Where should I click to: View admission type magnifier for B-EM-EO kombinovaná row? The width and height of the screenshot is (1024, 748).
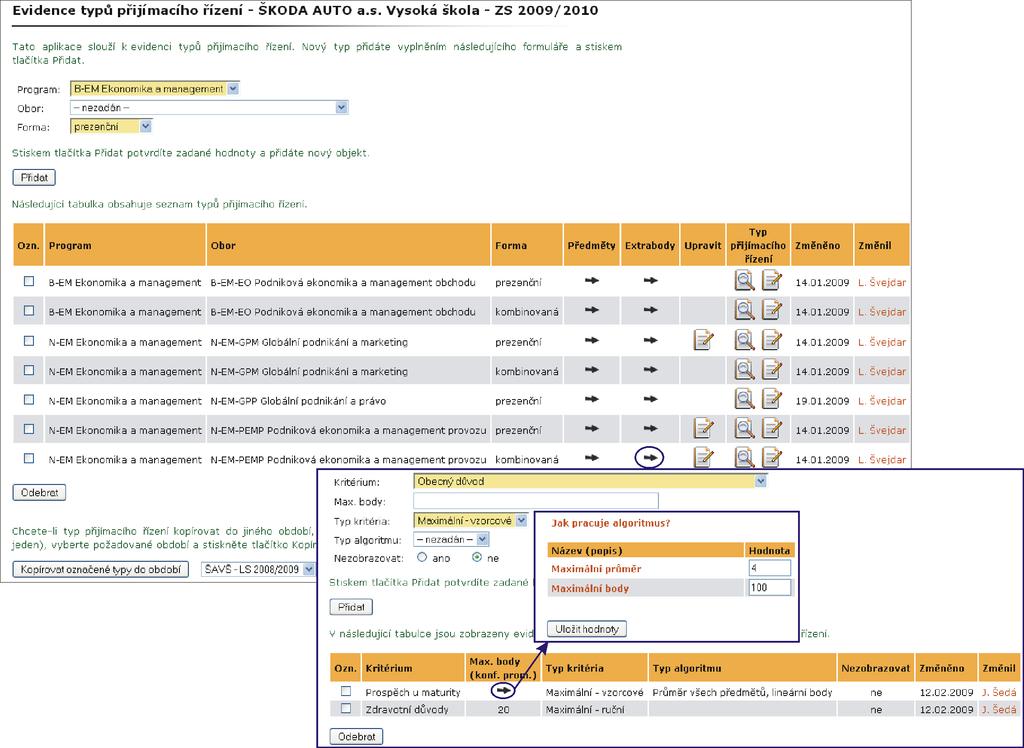(x=744, y=310)
